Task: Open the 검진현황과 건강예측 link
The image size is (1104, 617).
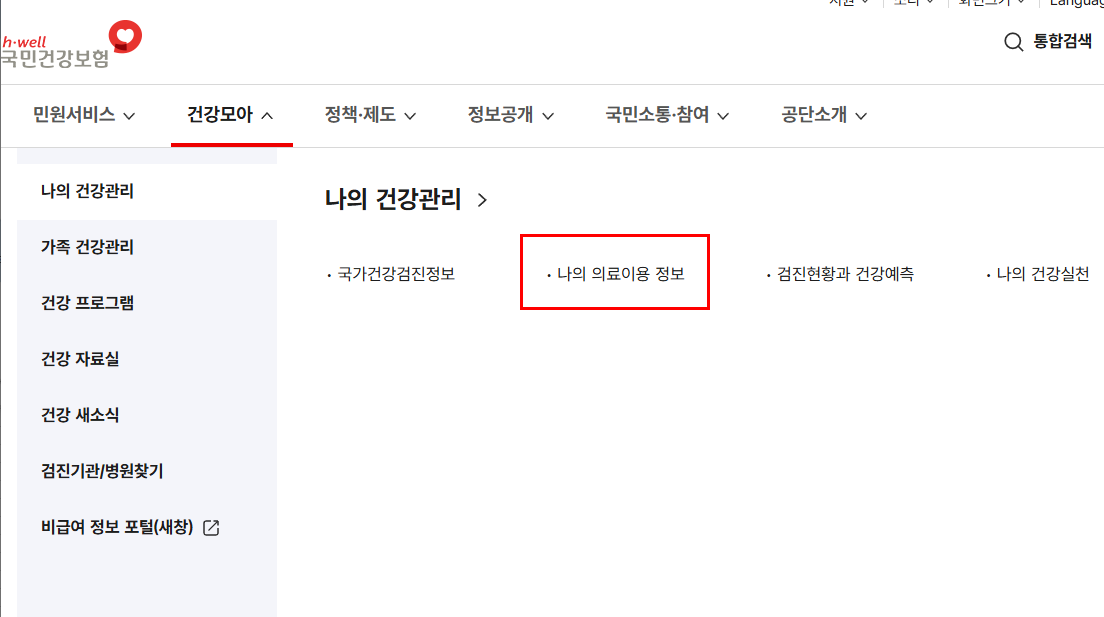Action: tap(840, 274)
